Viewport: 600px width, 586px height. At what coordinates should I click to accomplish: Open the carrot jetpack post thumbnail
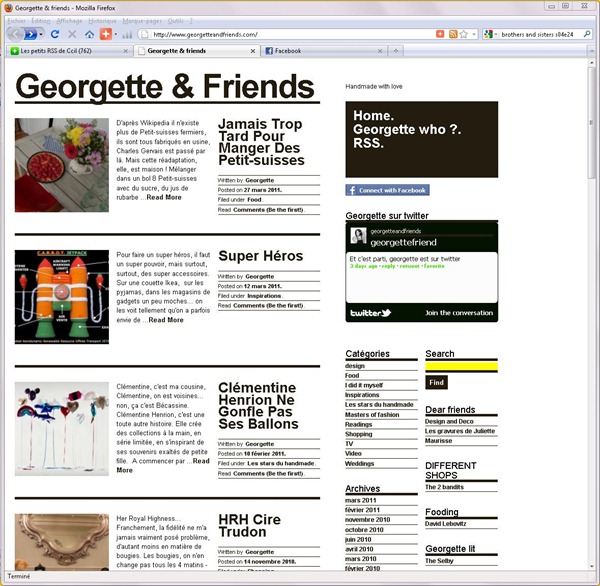point(62,297)
